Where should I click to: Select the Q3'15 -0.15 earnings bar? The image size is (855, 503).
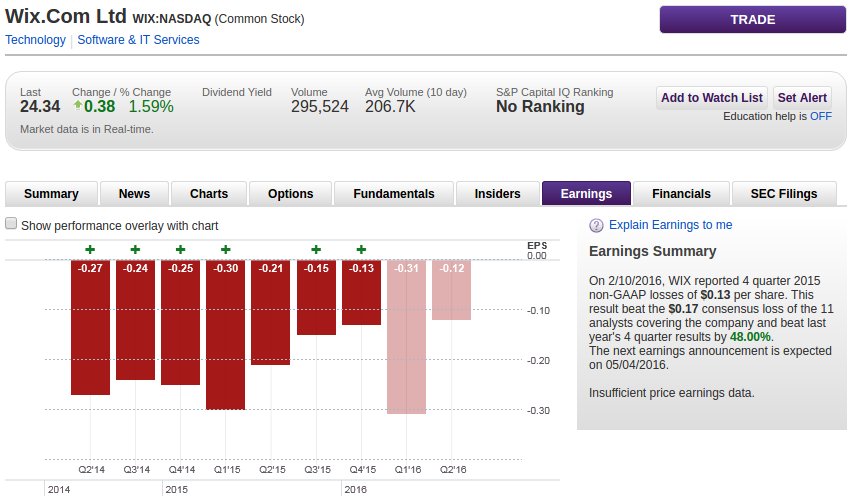coord(316,297)
